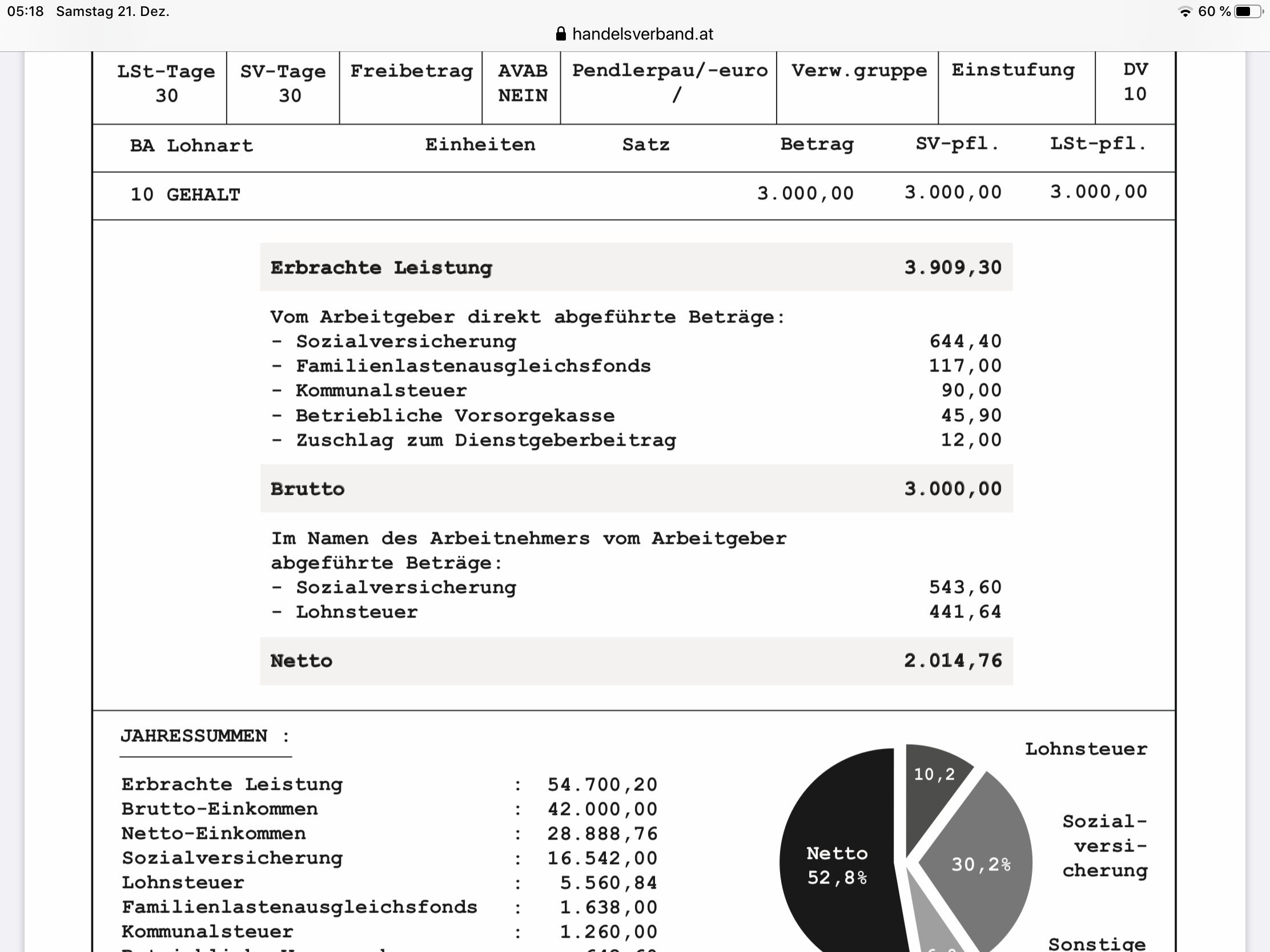Image resolution: width=1270 pixels, height=952 pixels.
Task: Tap the lock icon in address bar
Action: (x=561, y=34)
